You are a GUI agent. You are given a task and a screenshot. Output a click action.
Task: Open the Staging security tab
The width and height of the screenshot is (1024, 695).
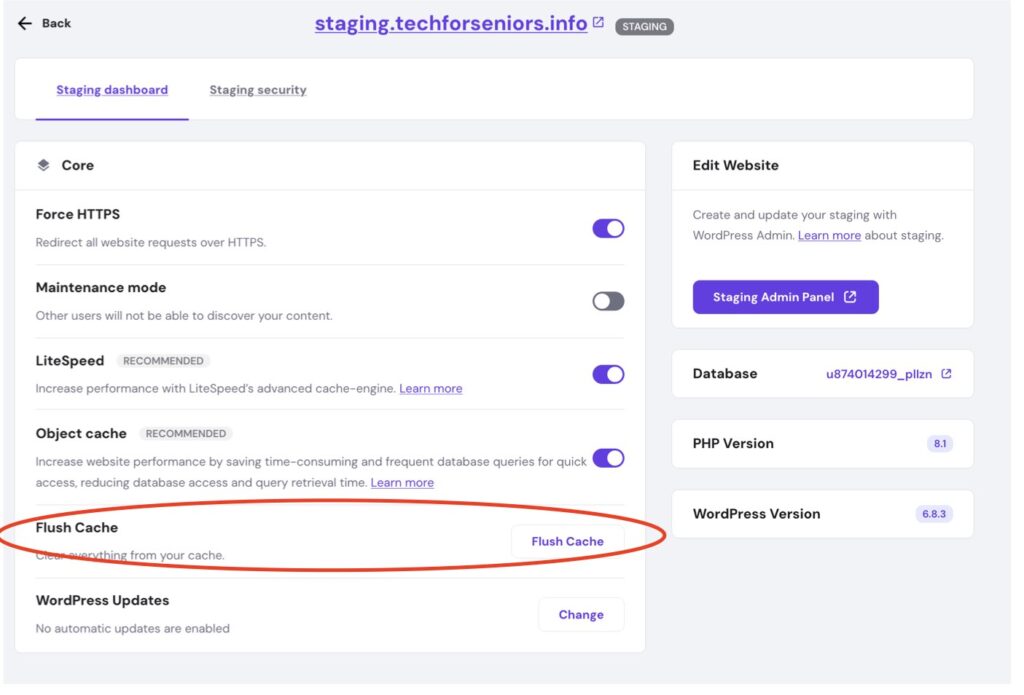[x=258, y=90]
